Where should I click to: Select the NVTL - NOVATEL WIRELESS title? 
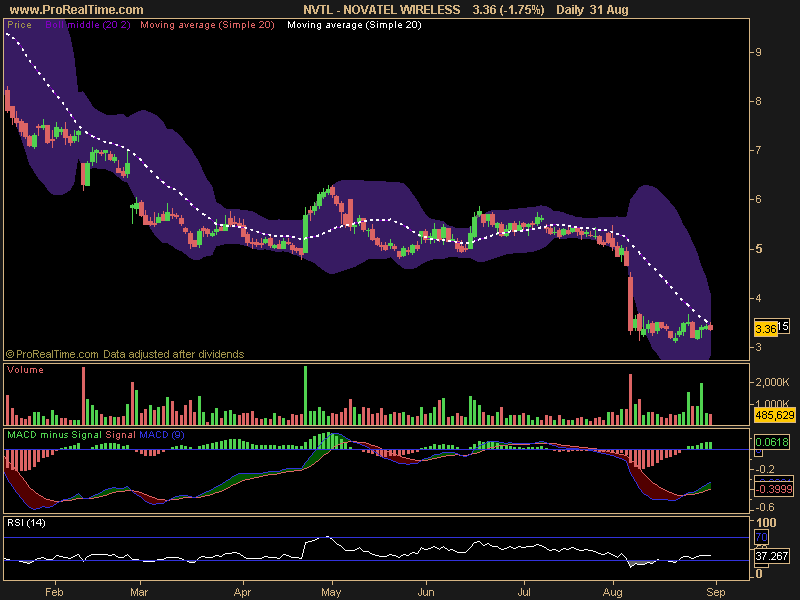click(x=382, y=10)
